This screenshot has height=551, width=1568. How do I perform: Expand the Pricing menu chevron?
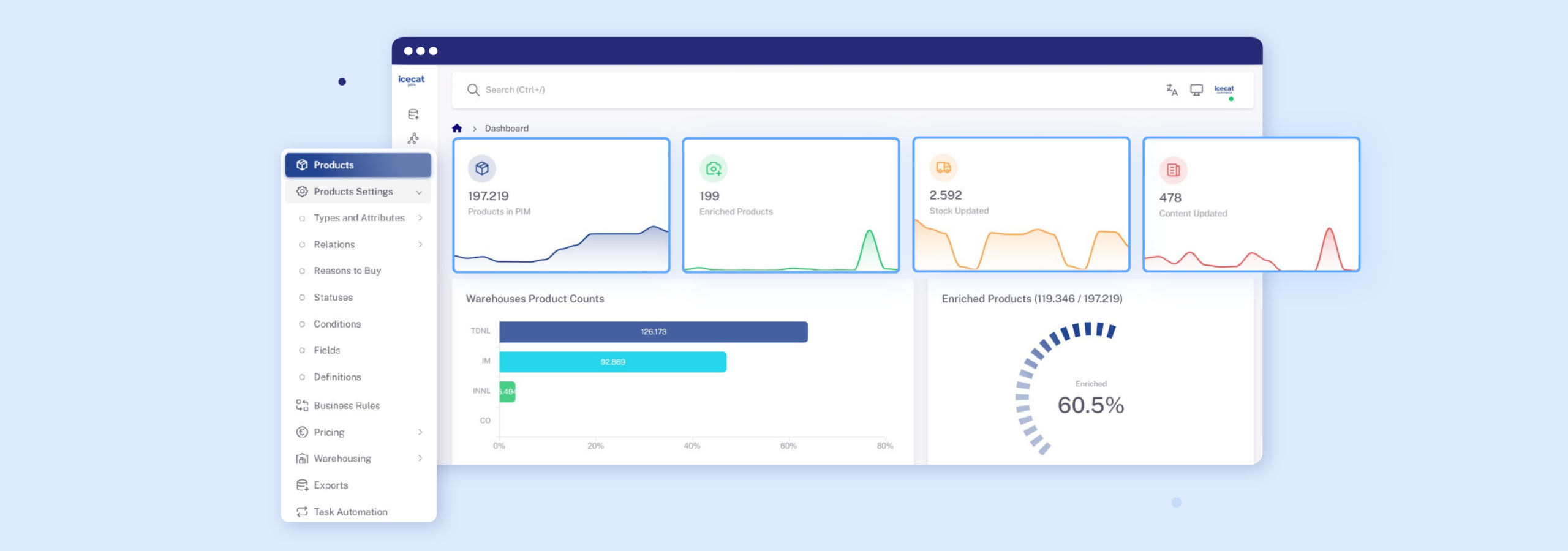tap(420, 432)
